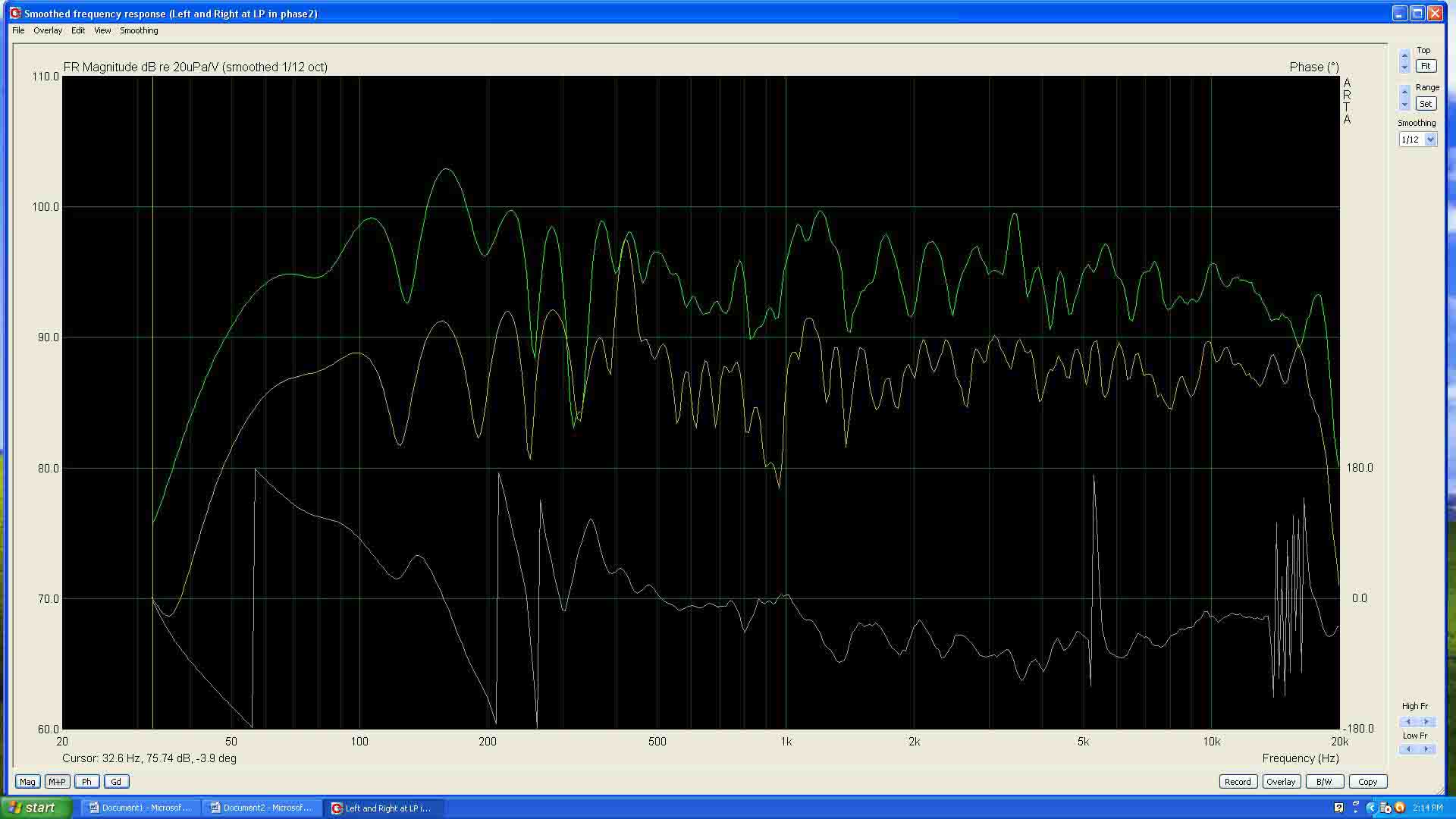Maximize the ARTA window
This screenshot has width=1456, height=819.
tap(1417, 13)
